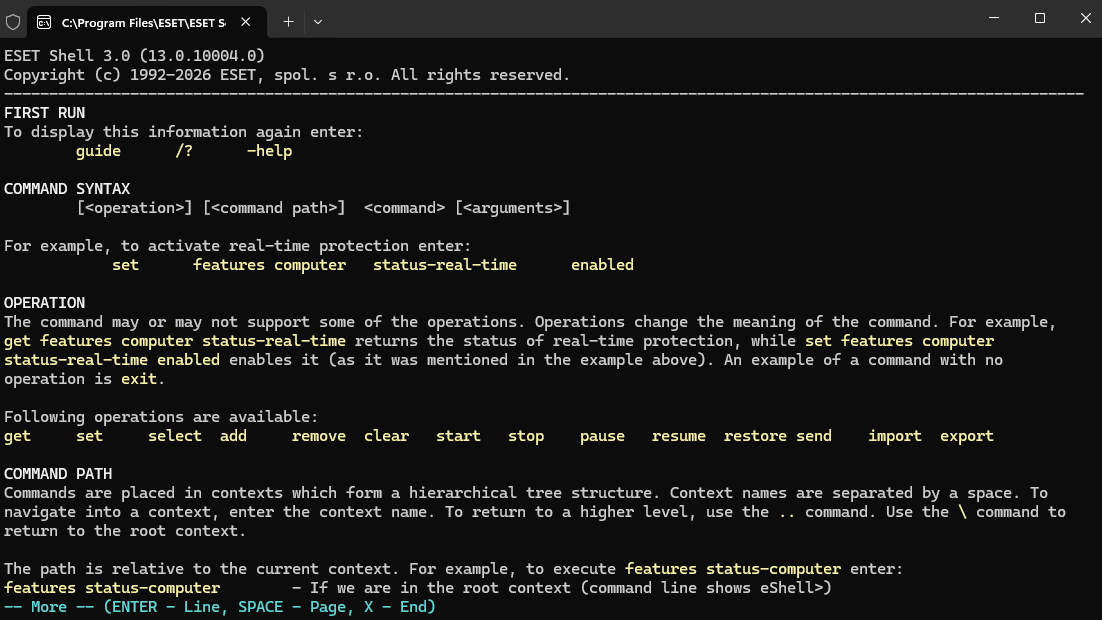The height and width of the screenshot is (620, 1102).
Task: Minimize the terminal window
Action: [994, 18]
